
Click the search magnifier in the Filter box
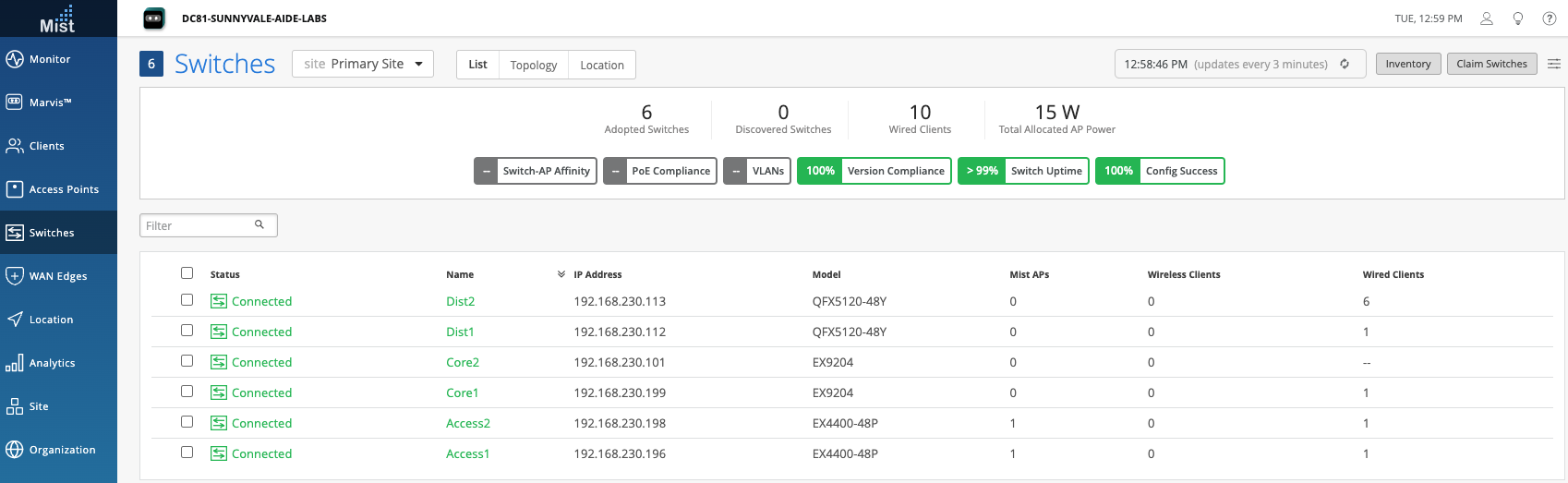click(259, 224)
